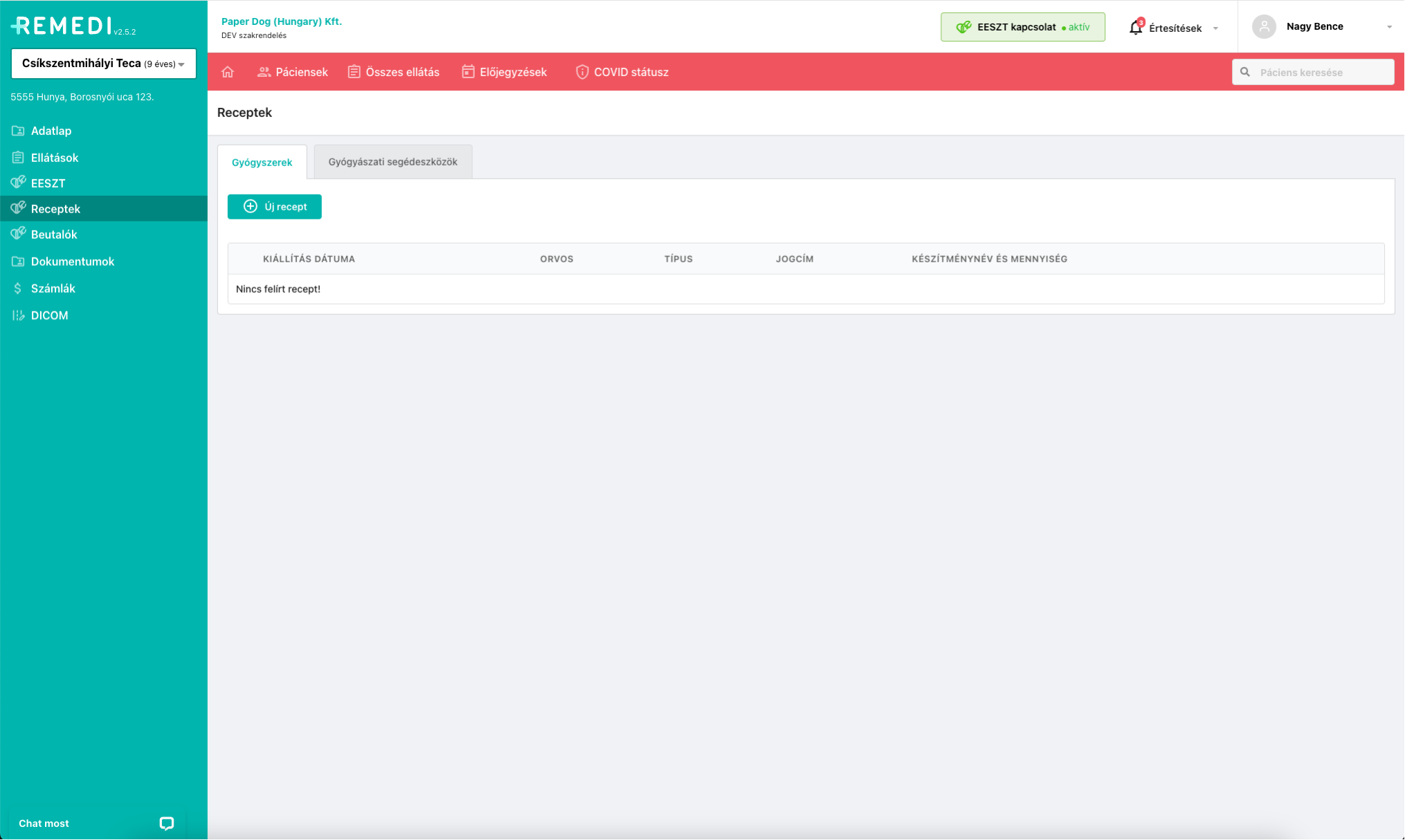Click the Ellátások clipboard icon
This screenshot has width=1405, height=840.
[x=18, y=158]
